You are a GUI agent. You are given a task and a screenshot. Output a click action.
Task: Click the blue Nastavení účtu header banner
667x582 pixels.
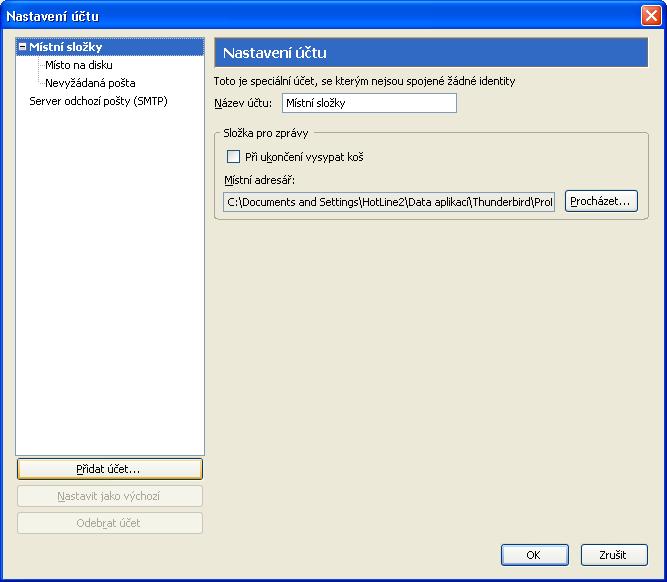(431, 53)
